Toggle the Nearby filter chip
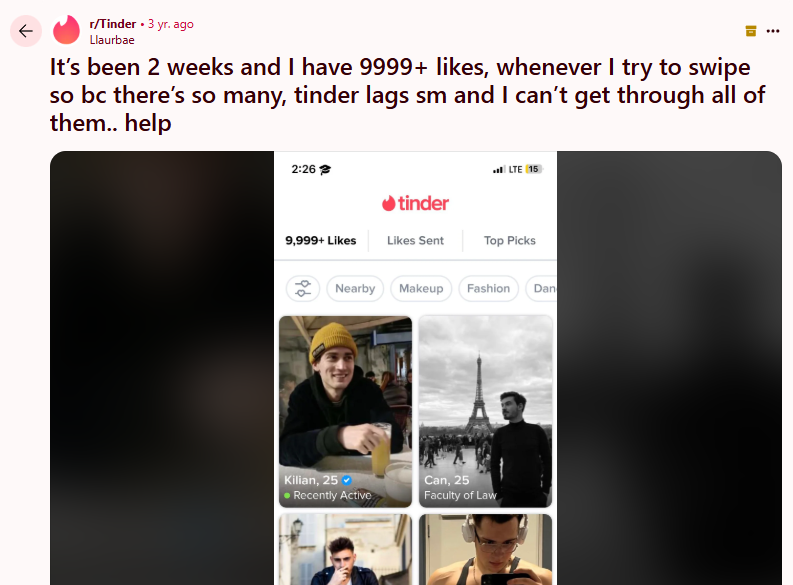This screenshot has height=585, width=793. pos(355,288)
